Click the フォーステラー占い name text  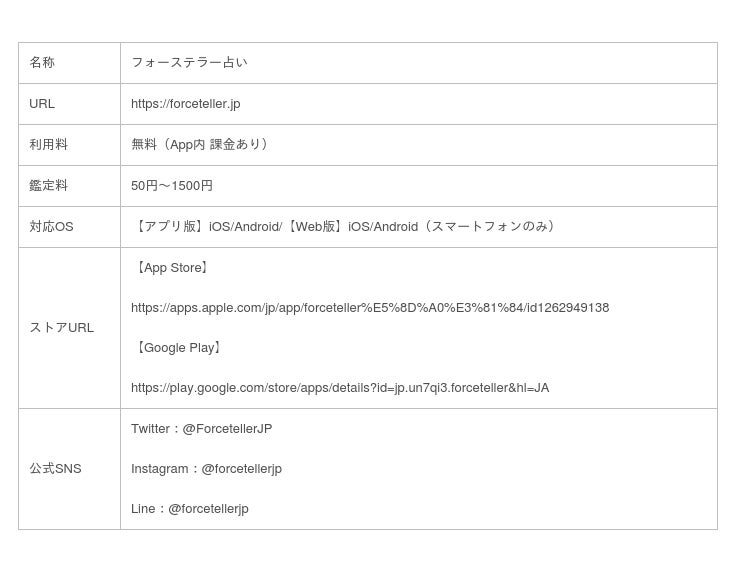point(189,63)
